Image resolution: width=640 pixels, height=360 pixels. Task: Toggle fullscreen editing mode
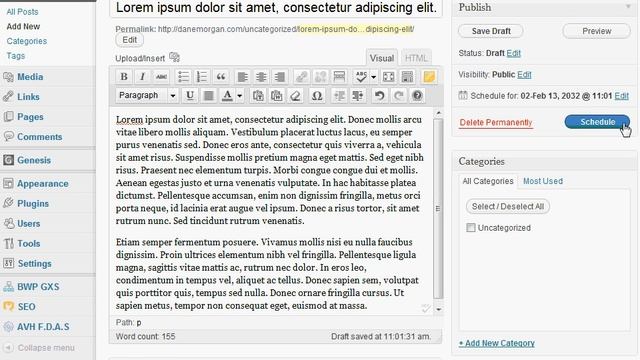coord(389,76)
